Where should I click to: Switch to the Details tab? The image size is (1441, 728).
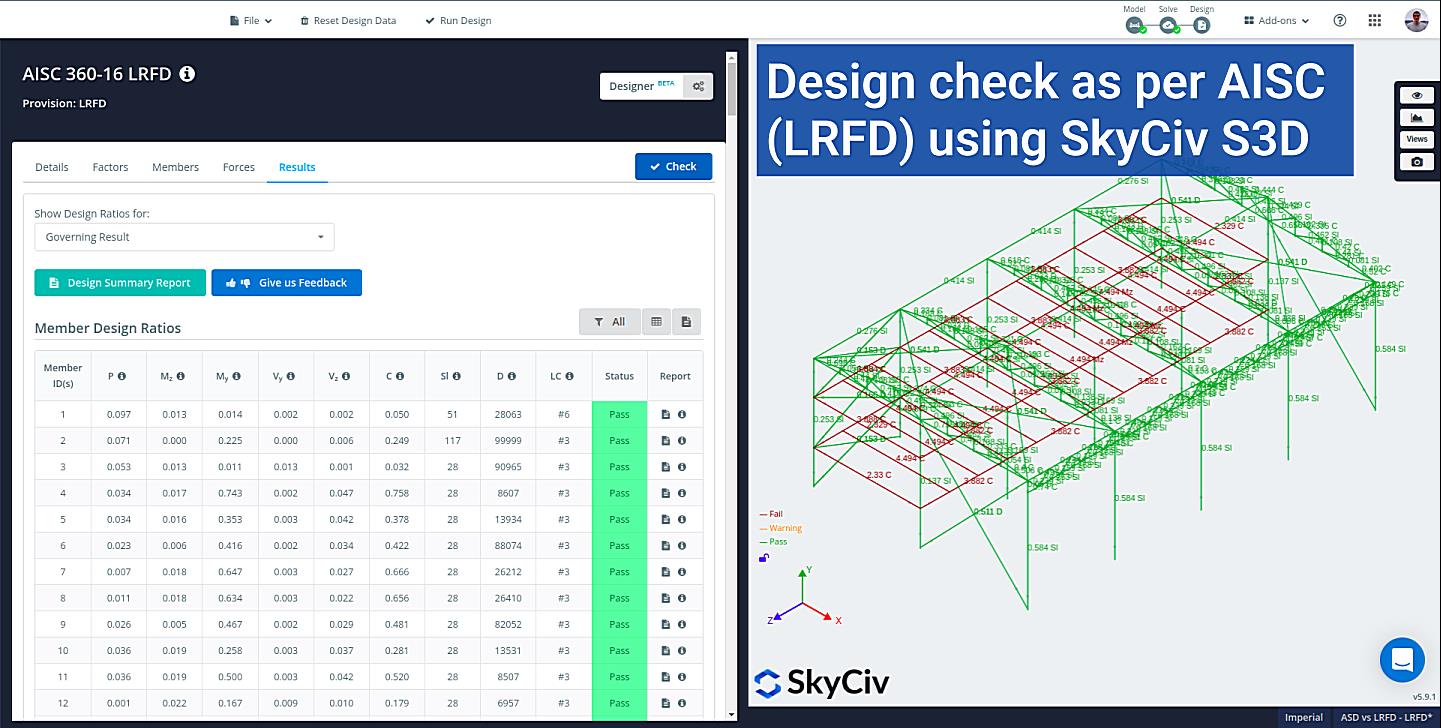(x=52, y=167)
